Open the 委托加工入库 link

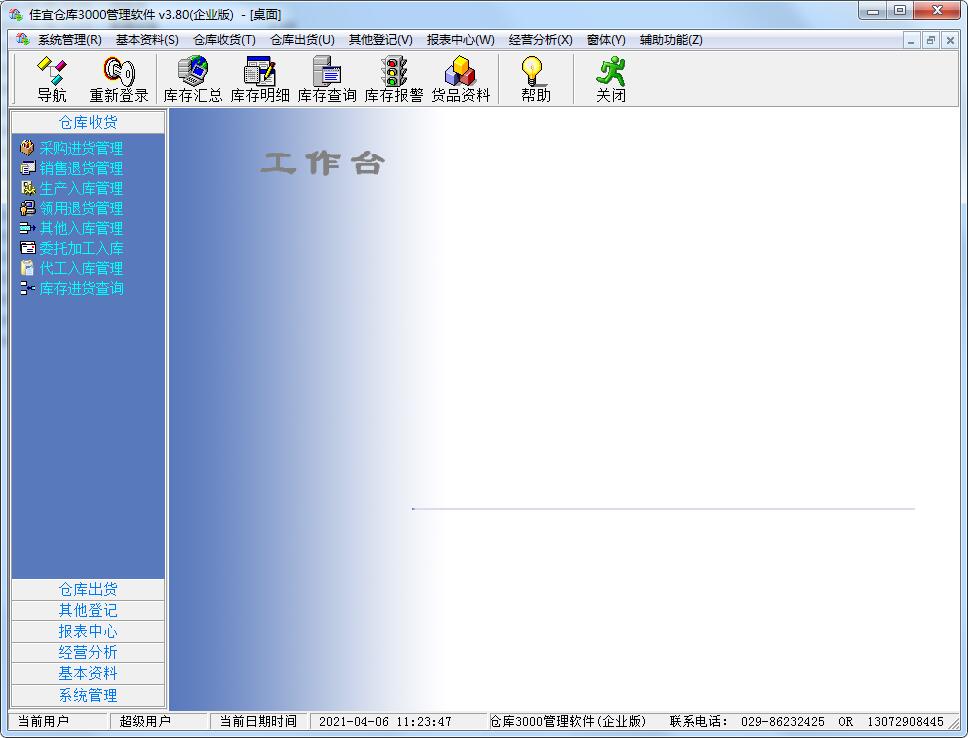click(x=81, y=248)
